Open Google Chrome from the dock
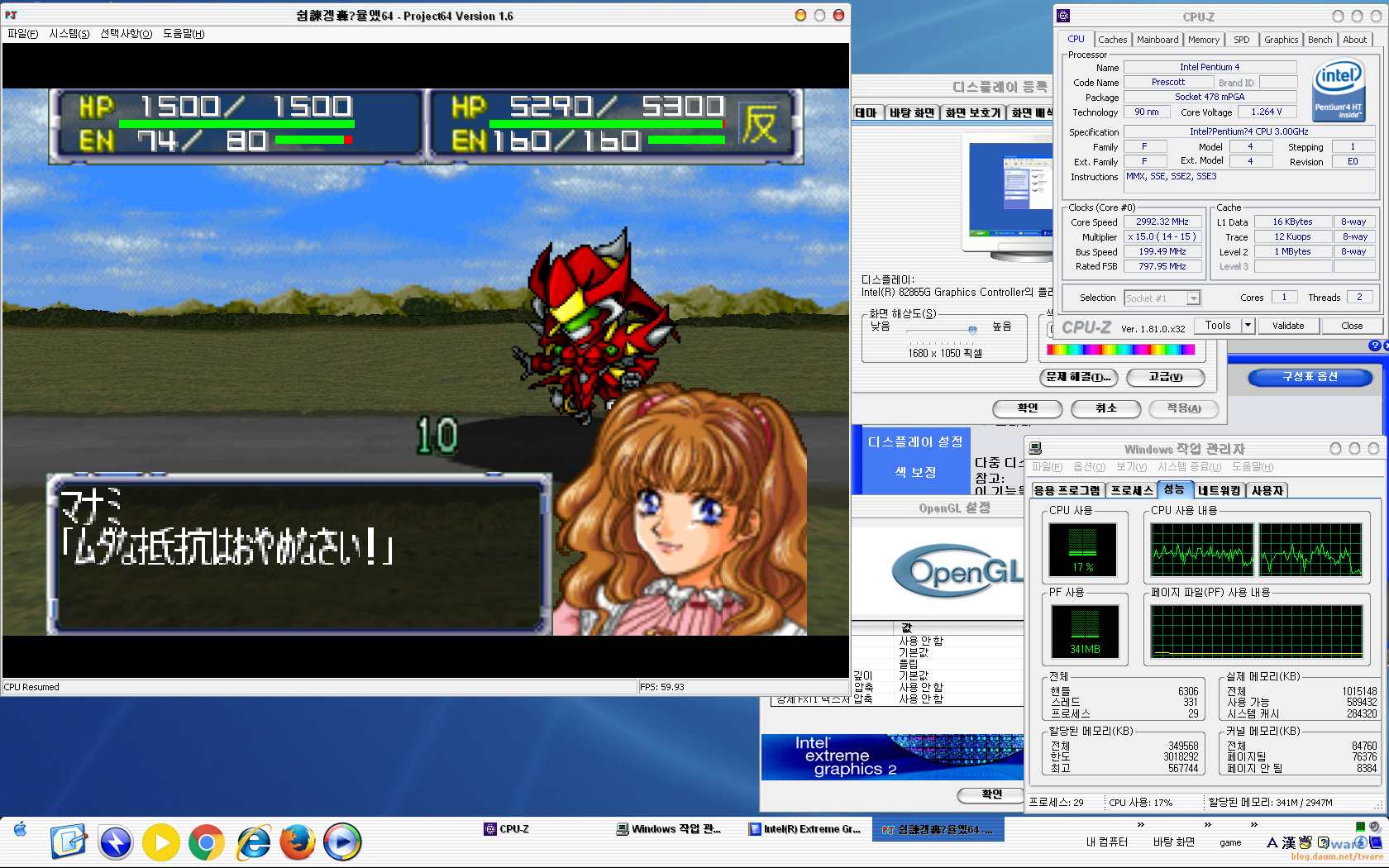This screenshot has width=1389, height=868. (x=206, y=842)
